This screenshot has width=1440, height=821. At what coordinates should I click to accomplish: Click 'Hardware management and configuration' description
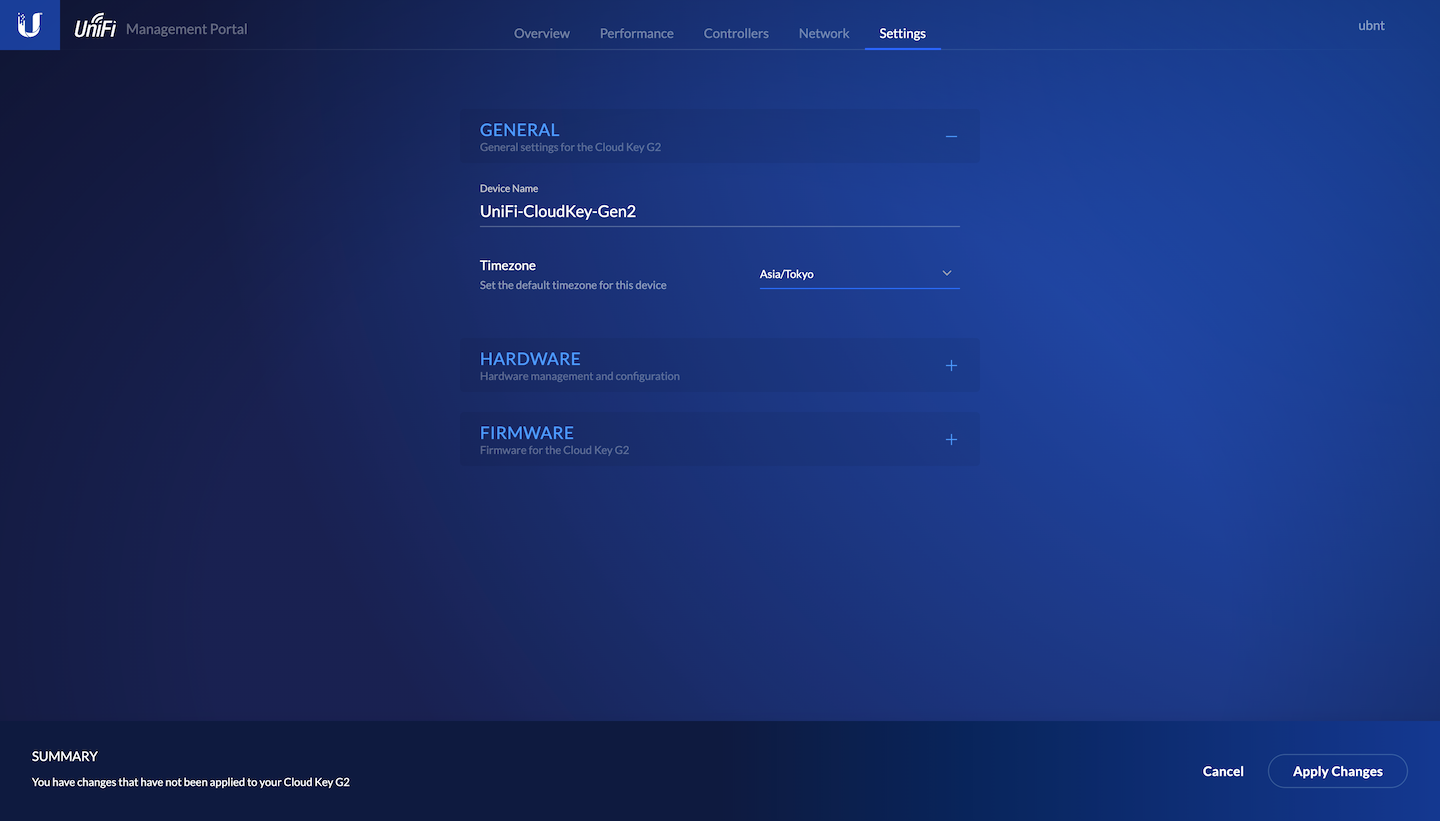[x=580, y=376]
